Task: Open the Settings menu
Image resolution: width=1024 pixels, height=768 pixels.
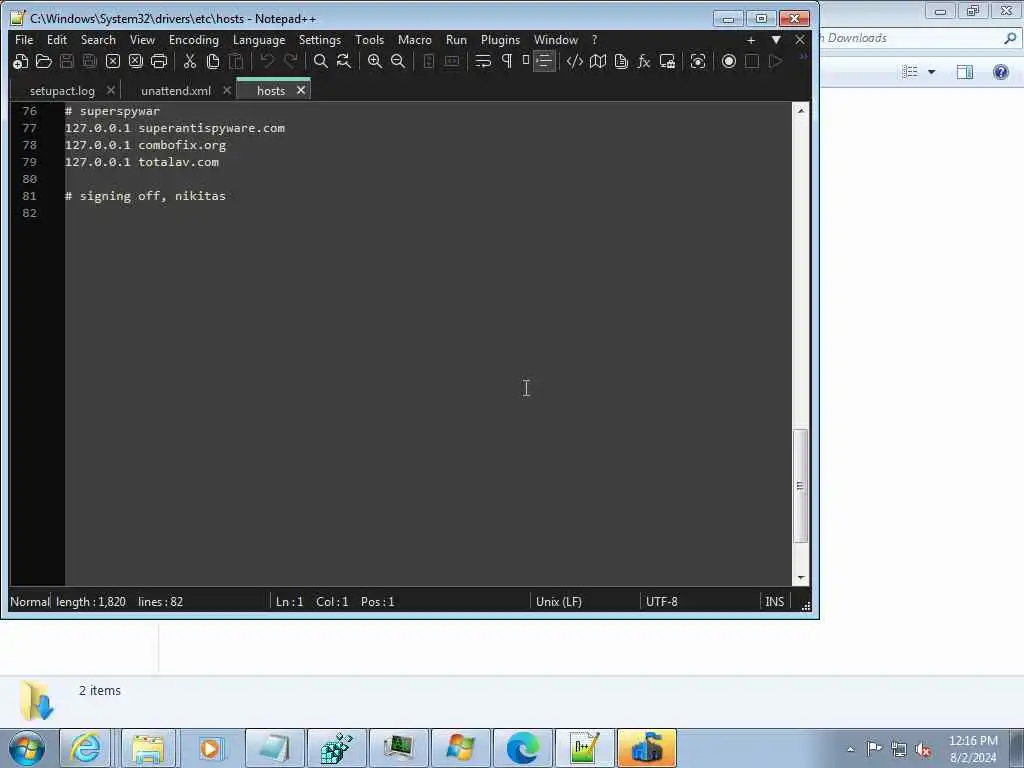Action: coord(320,40)
